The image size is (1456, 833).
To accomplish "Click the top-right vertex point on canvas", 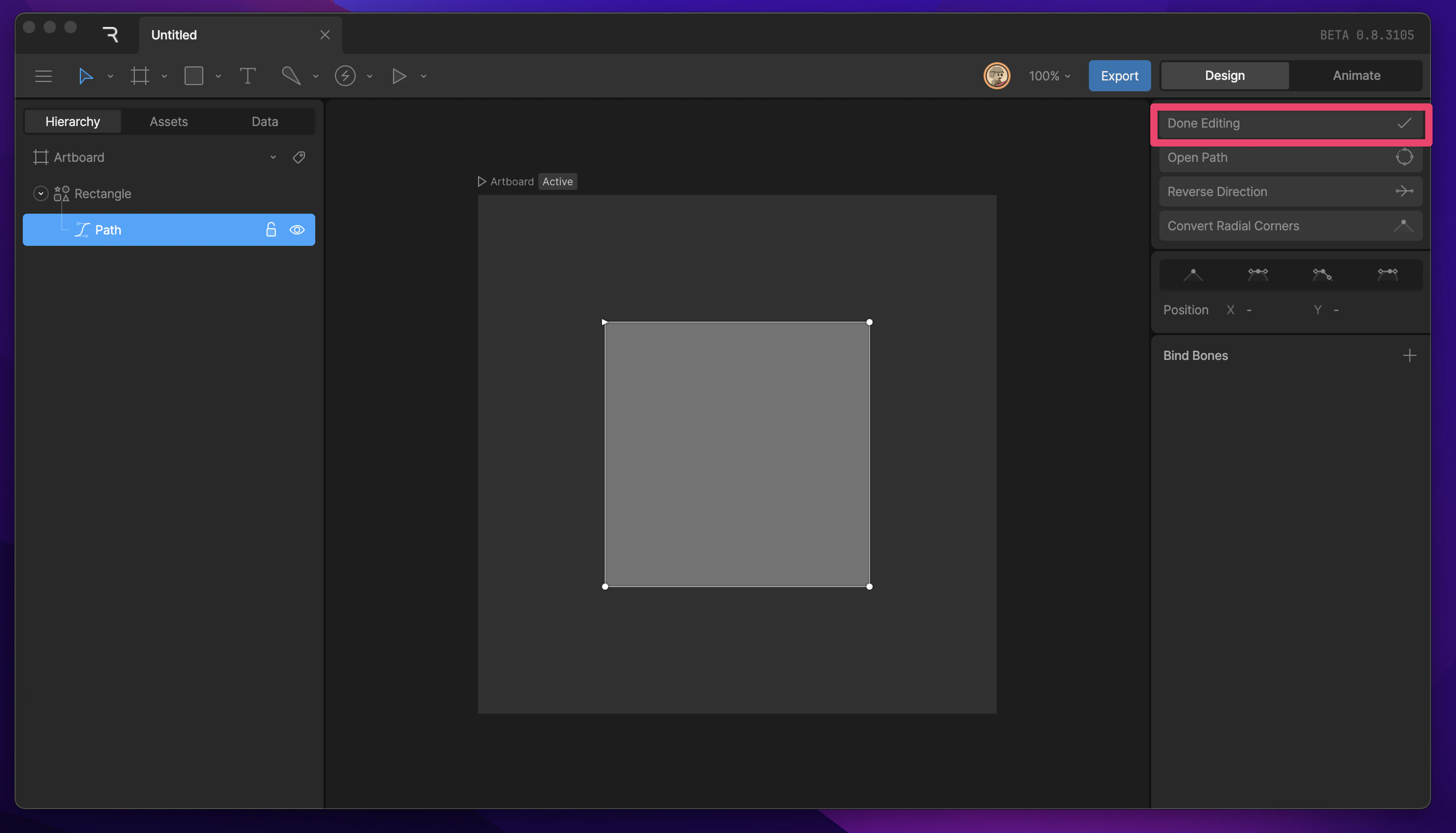I will [869, 322].
